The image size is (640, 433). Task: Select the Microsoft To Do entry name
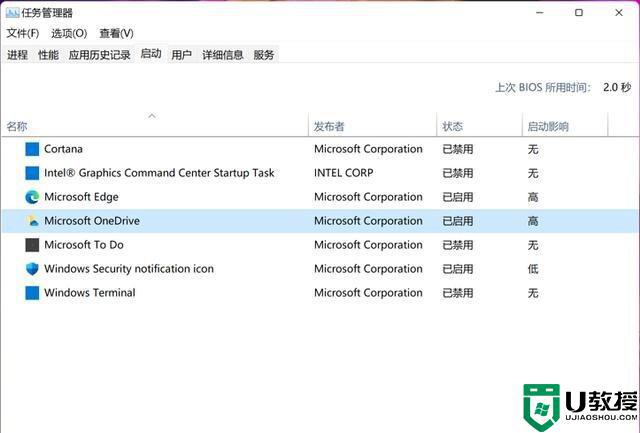tap(84, 245)
